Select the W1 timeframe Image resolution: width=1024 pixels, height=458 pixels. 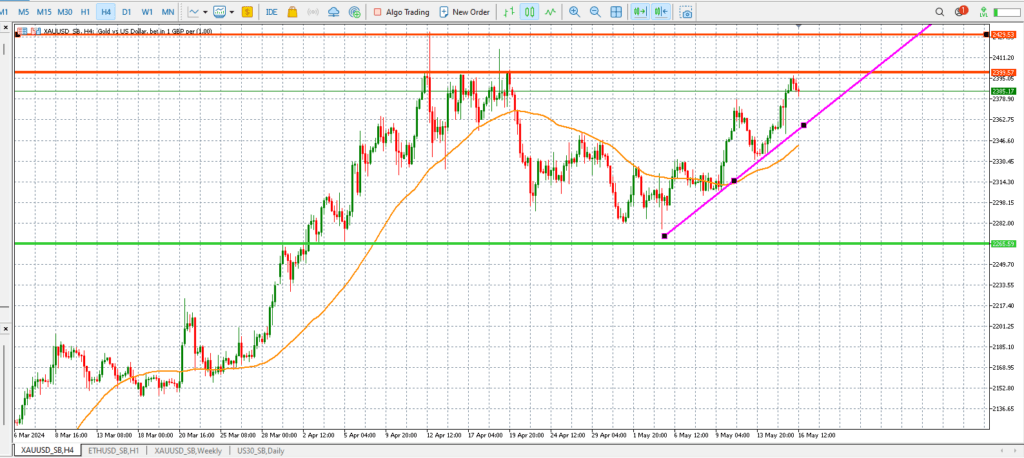(x=148, y=12)
